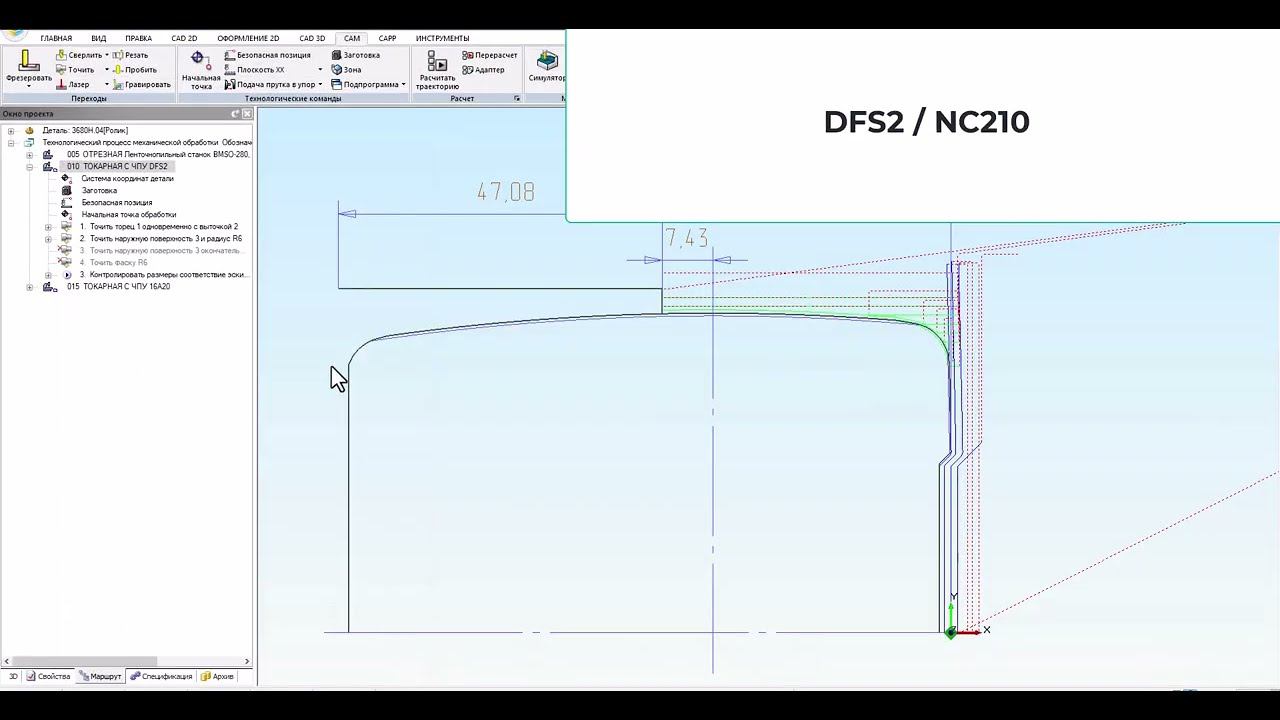1280x720 pixels.
Task: Expand the 015 ТОКАРНАЯ С ЧПУ 16А20 node
Action: [x=29, y=287]
